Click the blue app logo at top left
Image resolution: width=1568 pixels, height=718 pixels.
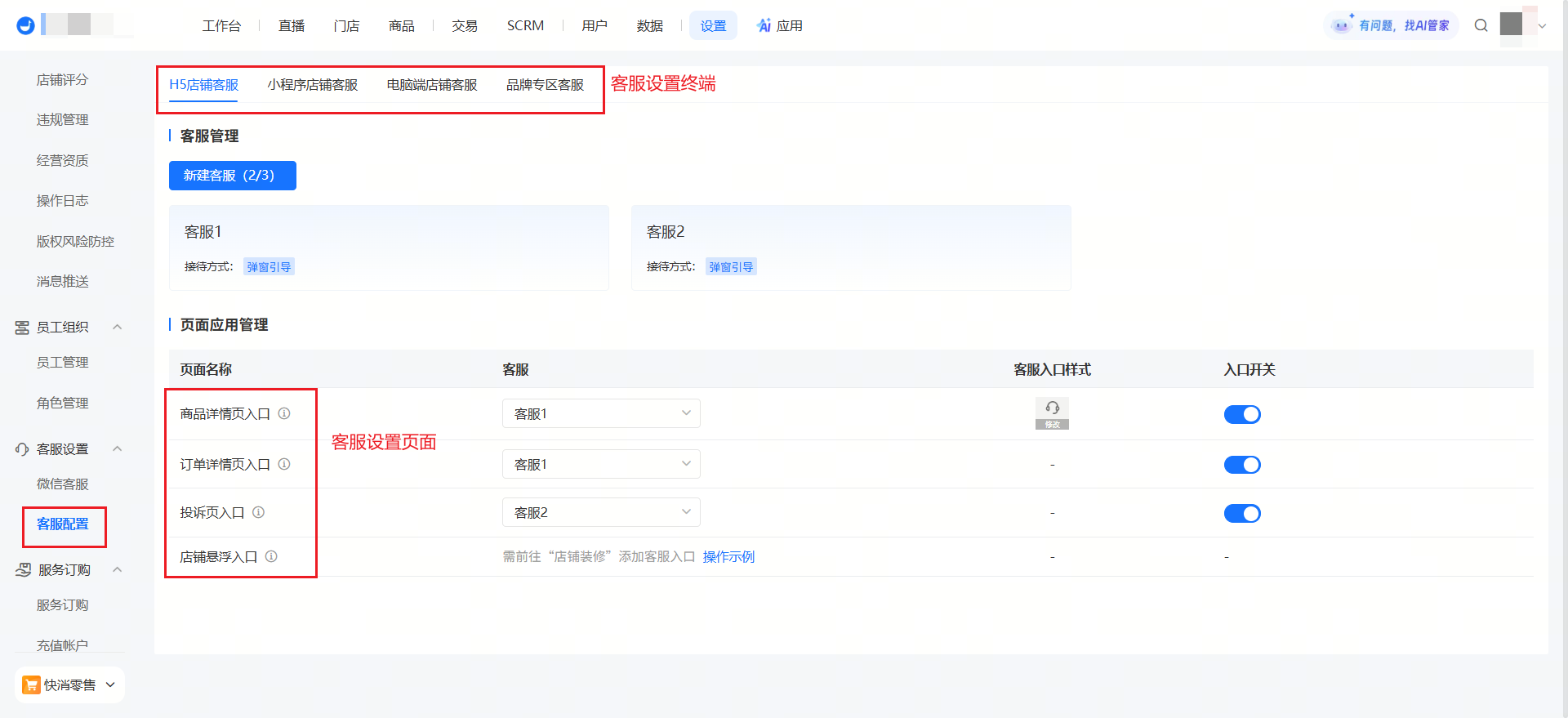coord(26,25)
